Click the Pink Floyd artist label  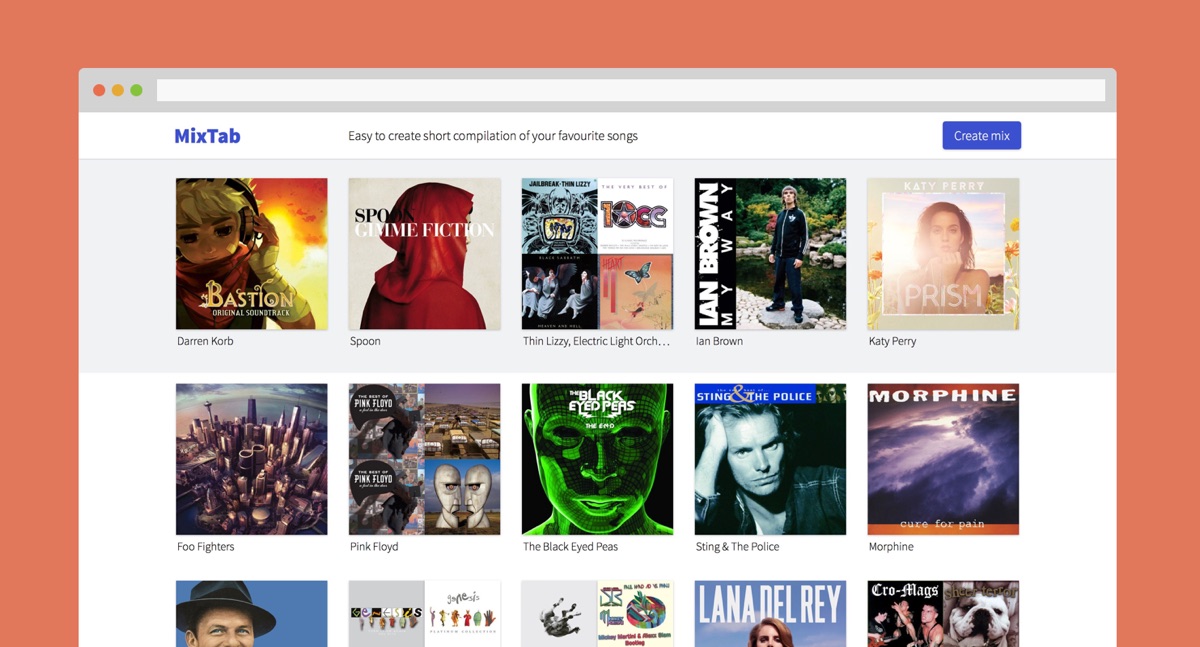coord(374,547)
